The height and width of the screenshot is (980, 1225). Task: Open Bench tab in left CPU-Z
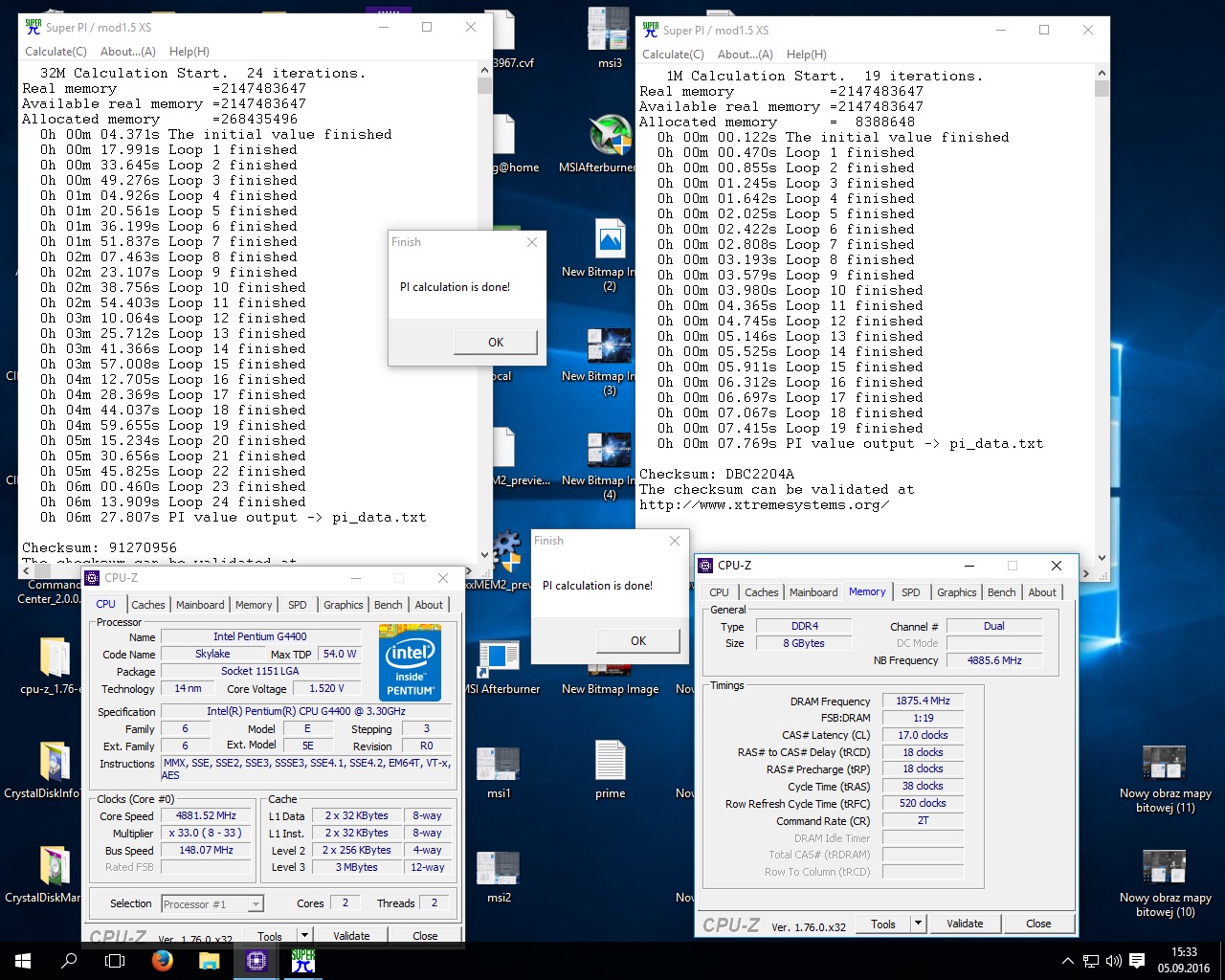388,605
